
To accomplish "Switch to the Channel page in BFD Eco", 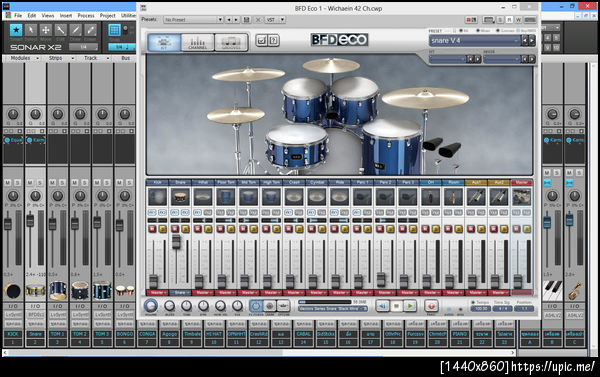I will [x=197, y=42].
